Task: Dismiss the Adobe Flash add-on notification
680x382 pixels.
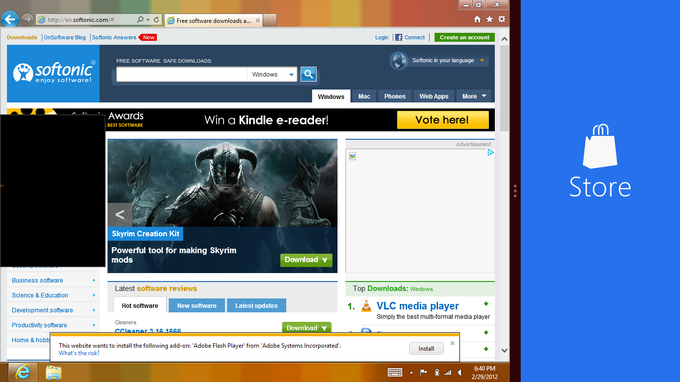Action: (452, 343)
